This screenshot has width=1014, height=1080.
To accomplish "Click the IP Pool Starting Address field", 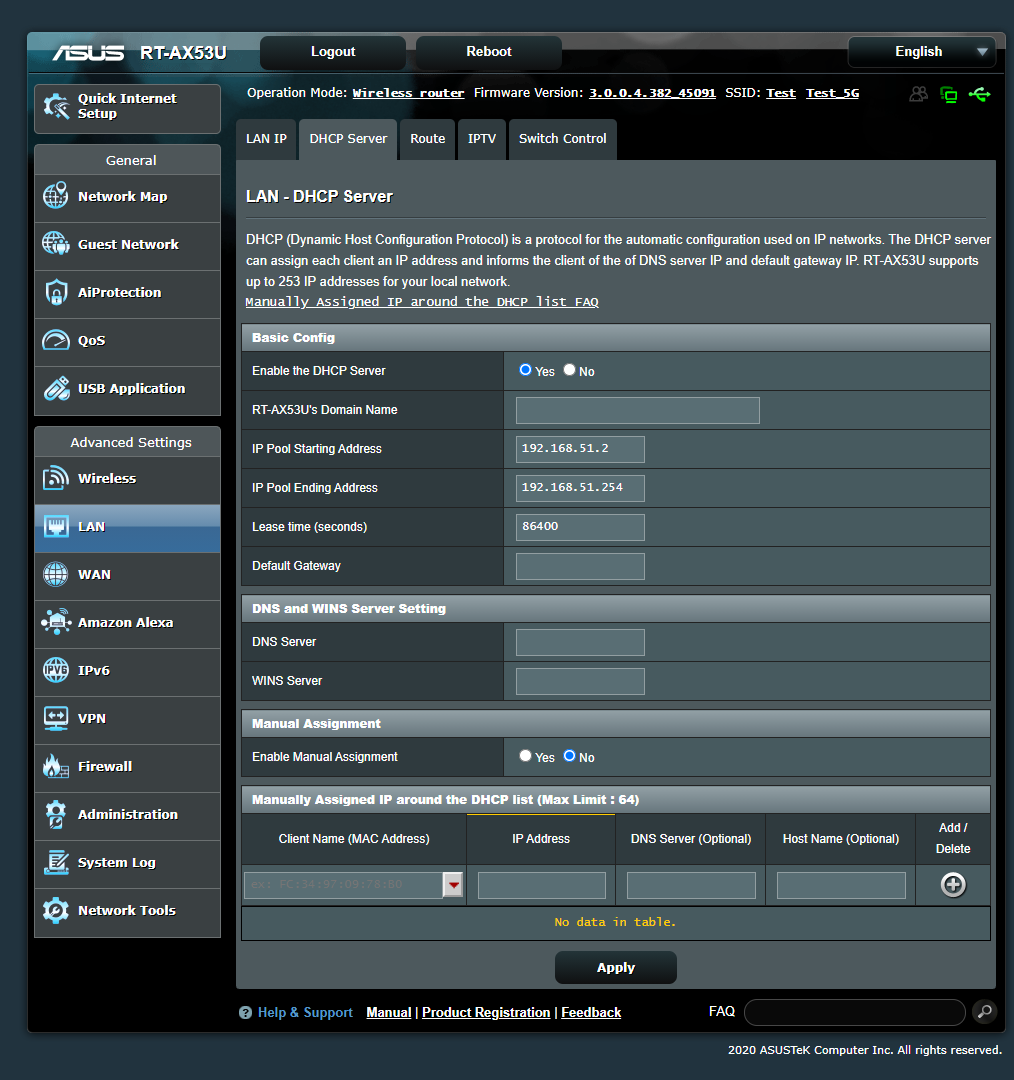I will [579, 449].
